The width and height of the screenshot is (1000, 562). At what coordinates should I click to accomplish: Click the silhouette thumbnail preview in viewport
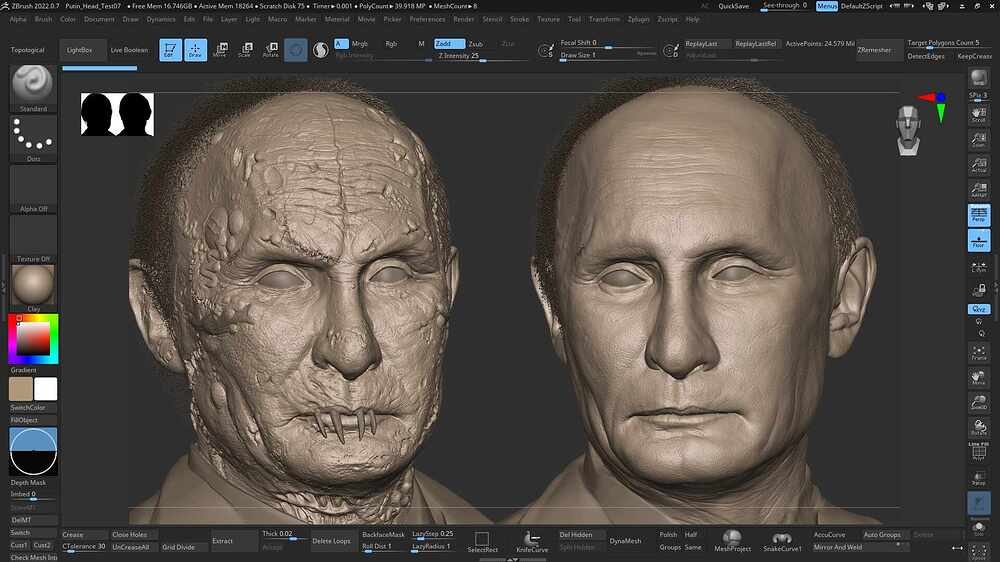[x=117, y=114]
